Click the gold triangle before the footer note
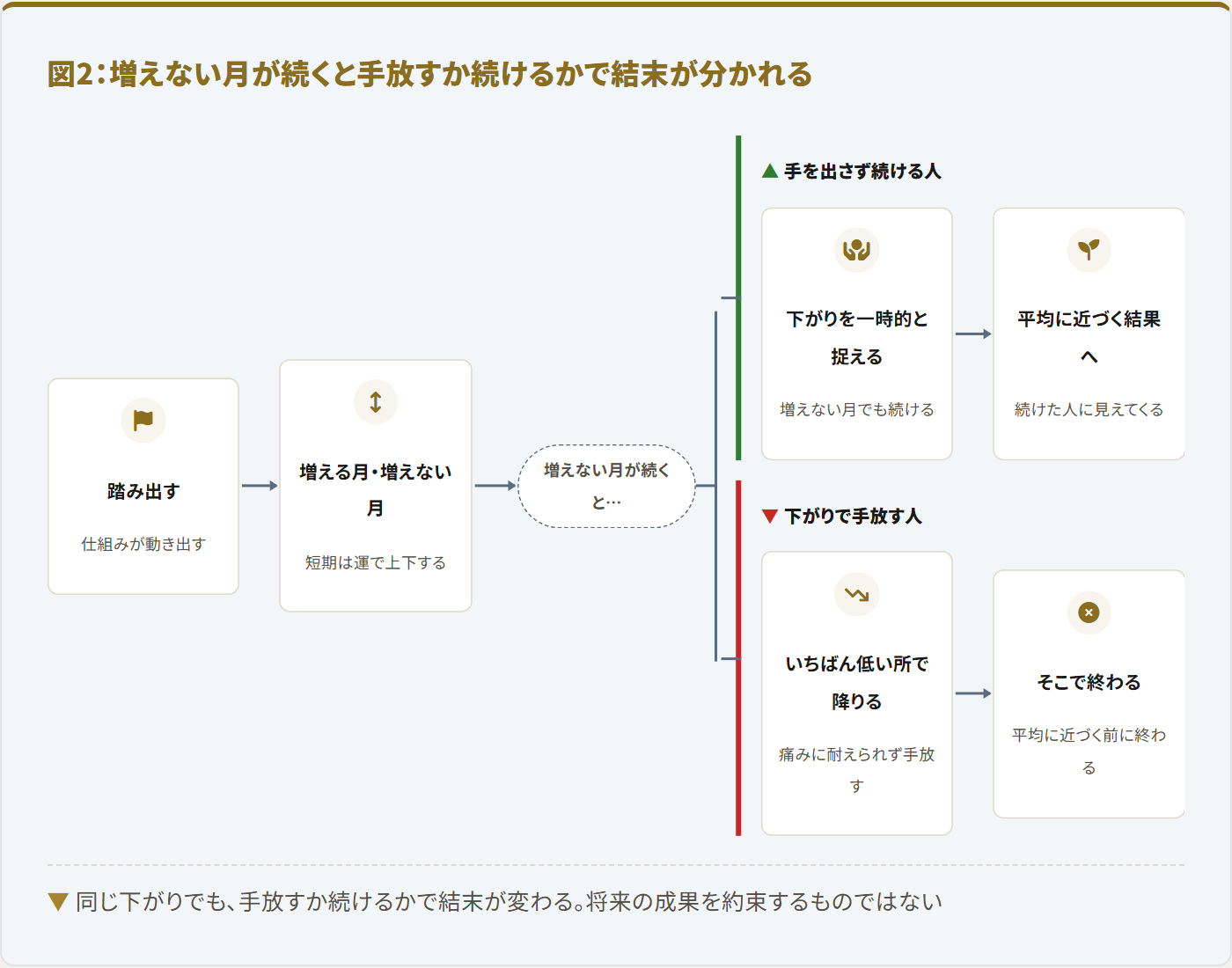The image size is (1232, 968). tap(58, 902)
